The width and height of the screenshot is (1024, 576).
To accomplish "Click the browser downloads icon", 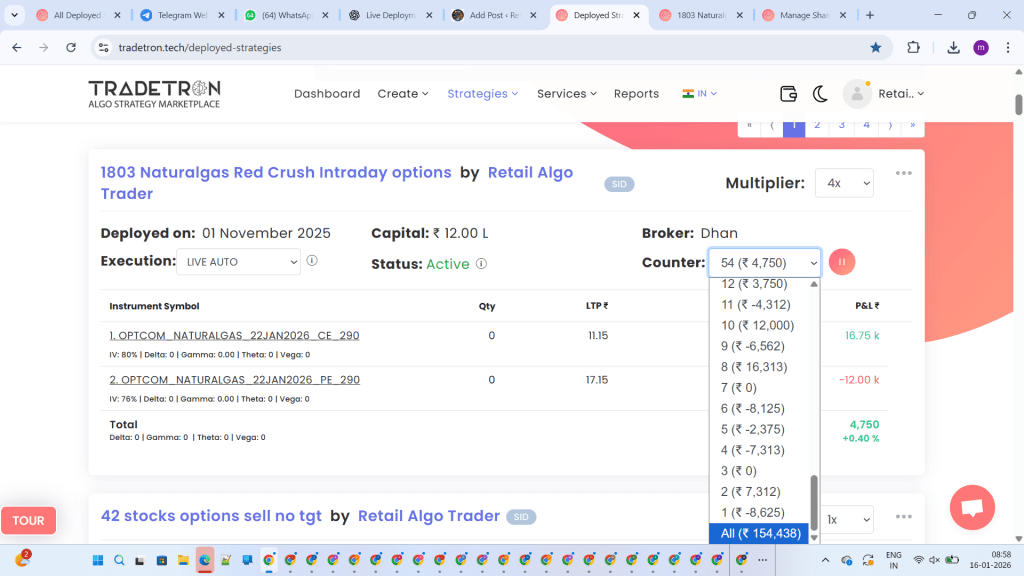I will point(953,47).
